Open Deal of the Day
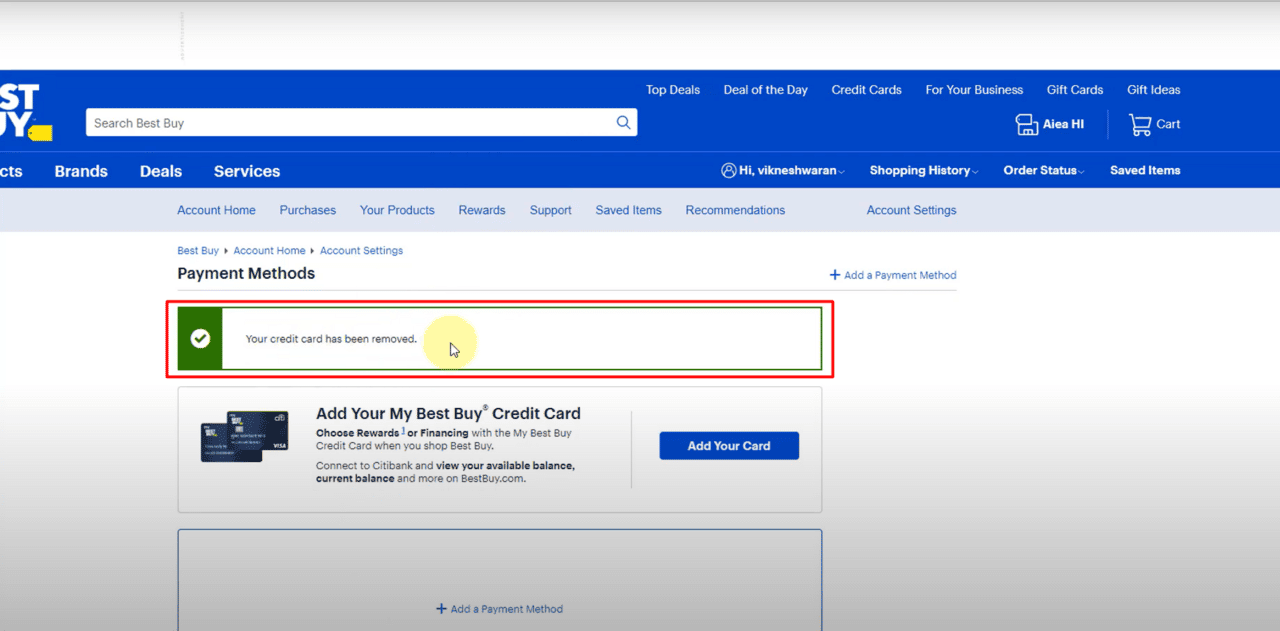1280x631 pixels. click(766, 90)
